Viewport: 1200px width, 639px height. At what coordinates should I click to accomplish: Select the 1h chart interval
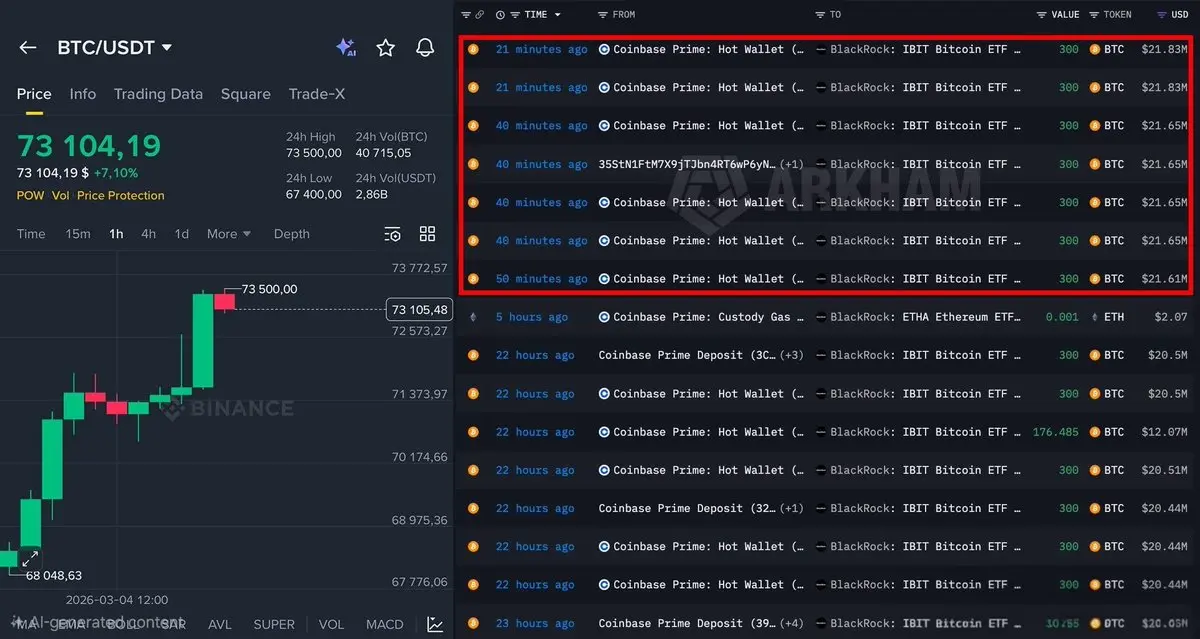(116, 234)
